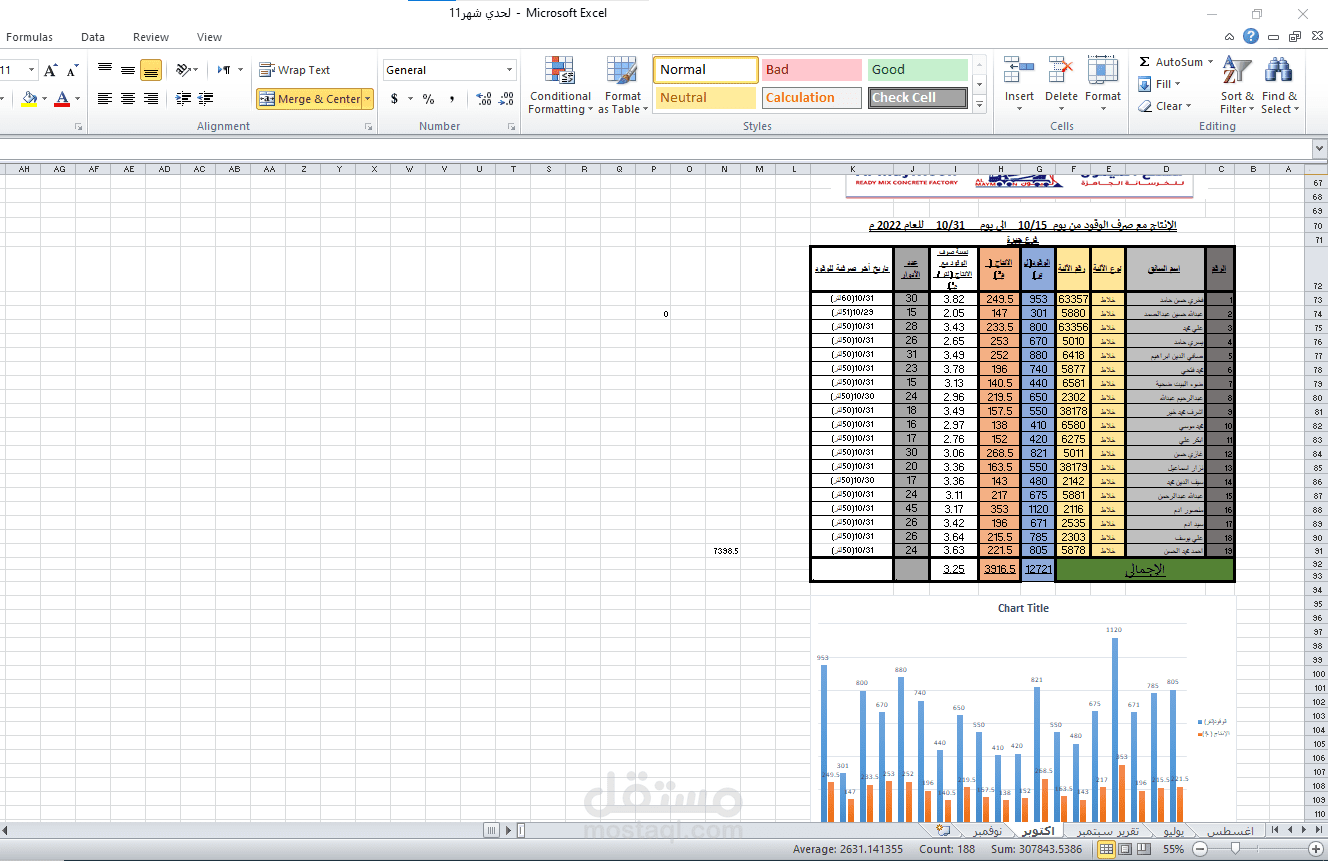Apply the Neutral cell style
The image size is (1328, 861).
(706, 98)
